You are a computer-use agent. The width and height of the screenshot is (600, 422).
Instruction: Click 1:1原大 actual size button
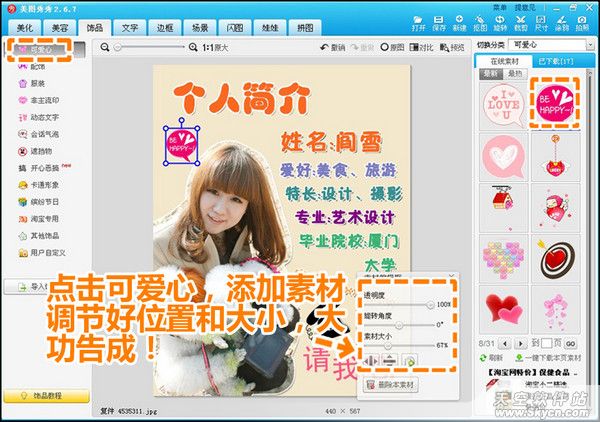click(x=215, y=47)
